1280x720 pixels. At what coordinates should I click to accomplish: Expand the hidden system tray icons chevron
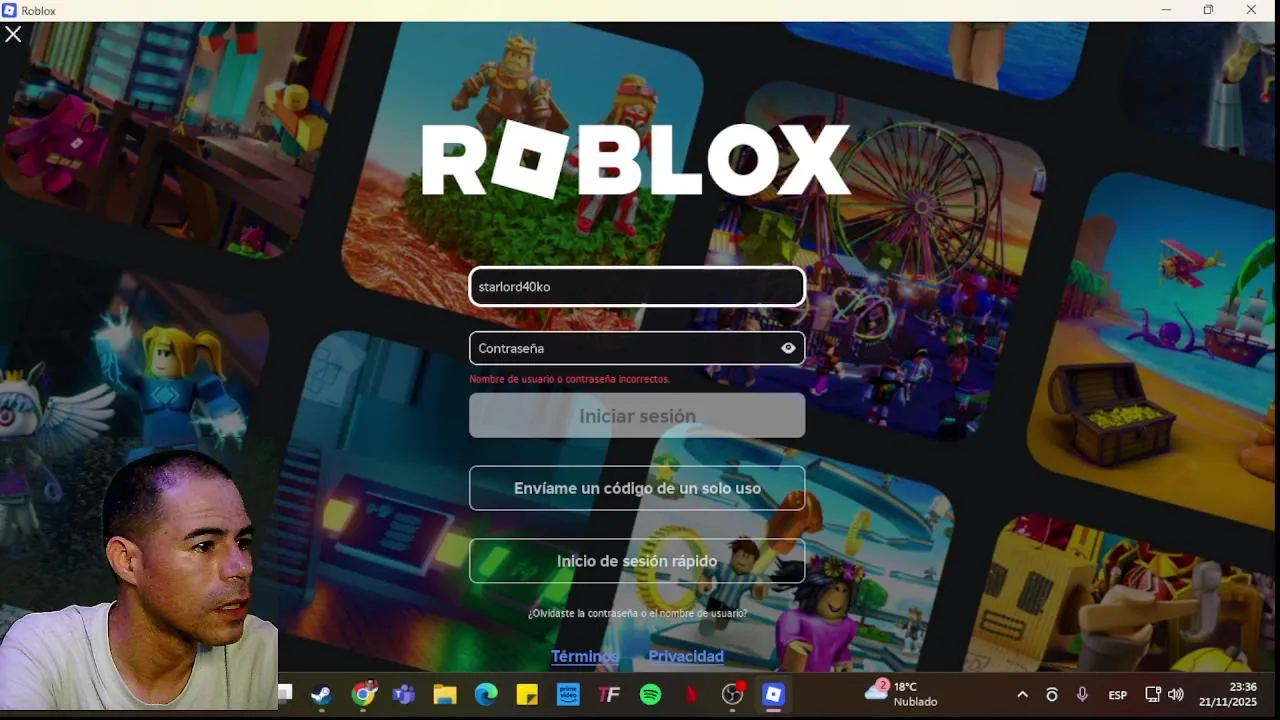1022,694
